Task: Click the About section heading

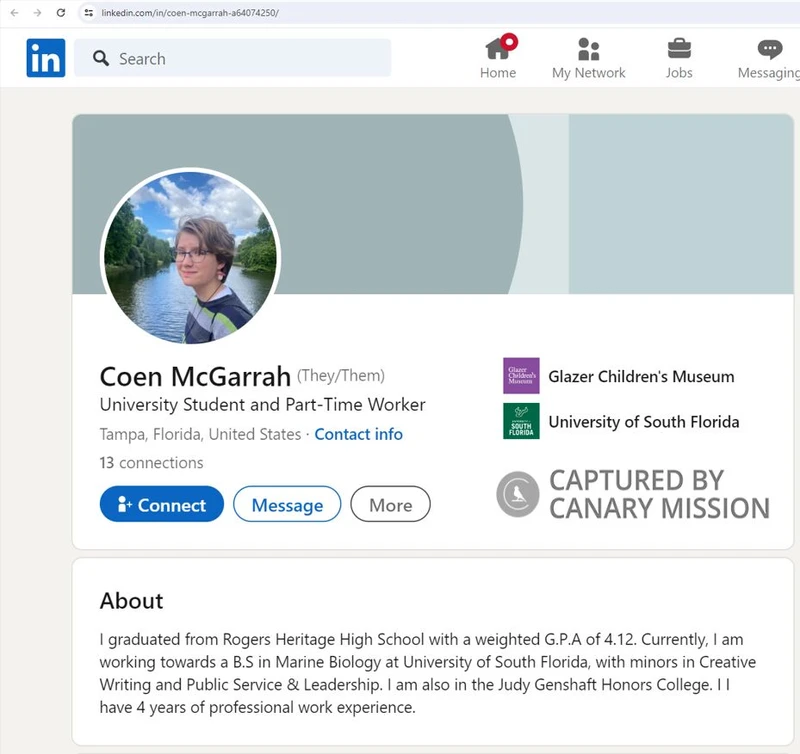Action: [x=132, y=600]
